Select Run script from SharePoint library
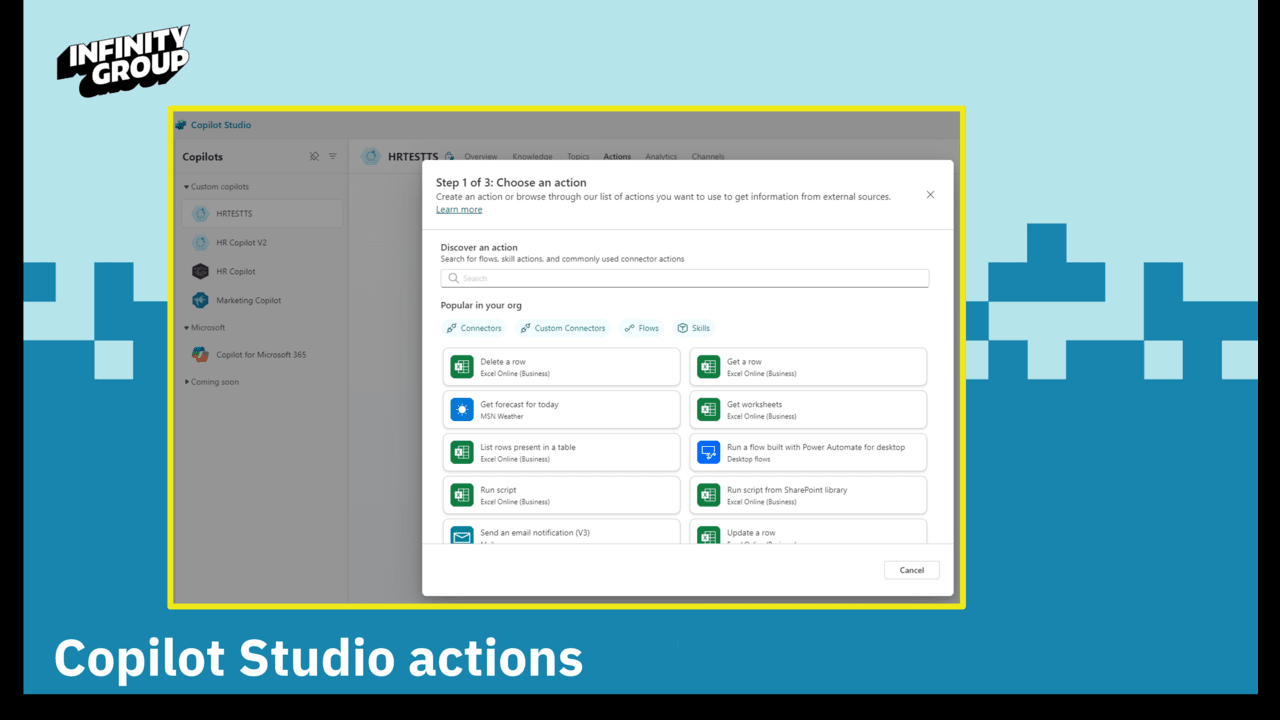 coord(808,495)
